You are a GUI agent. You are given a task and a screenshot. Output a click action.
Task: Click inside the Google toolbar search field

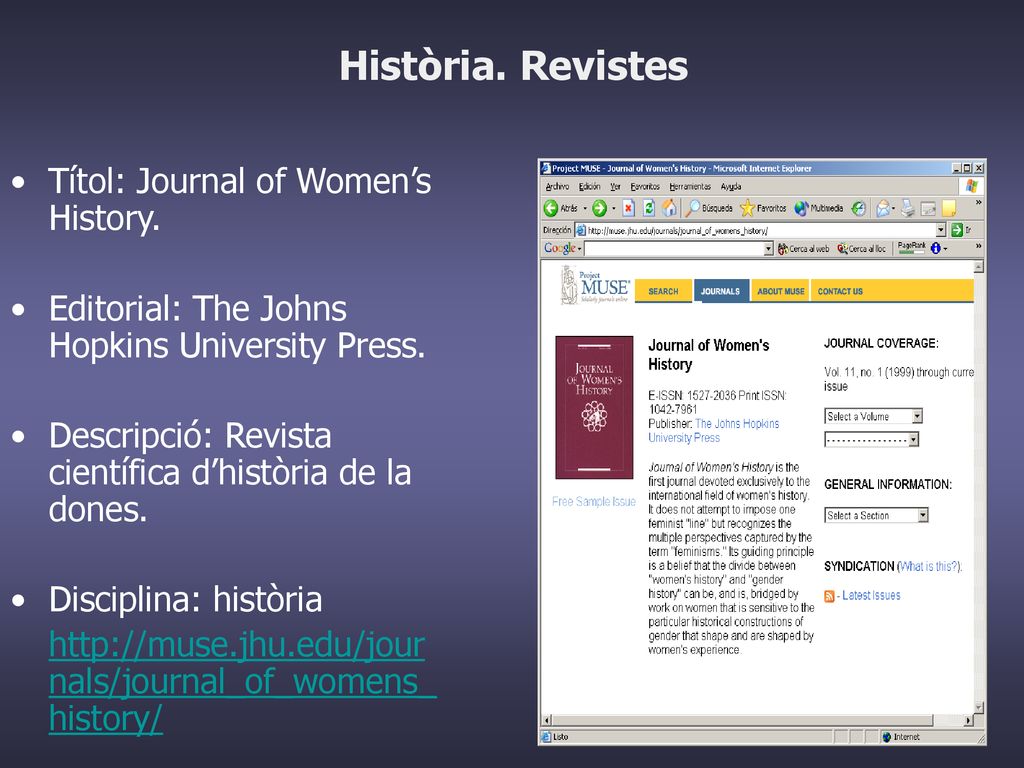point(674,249)
